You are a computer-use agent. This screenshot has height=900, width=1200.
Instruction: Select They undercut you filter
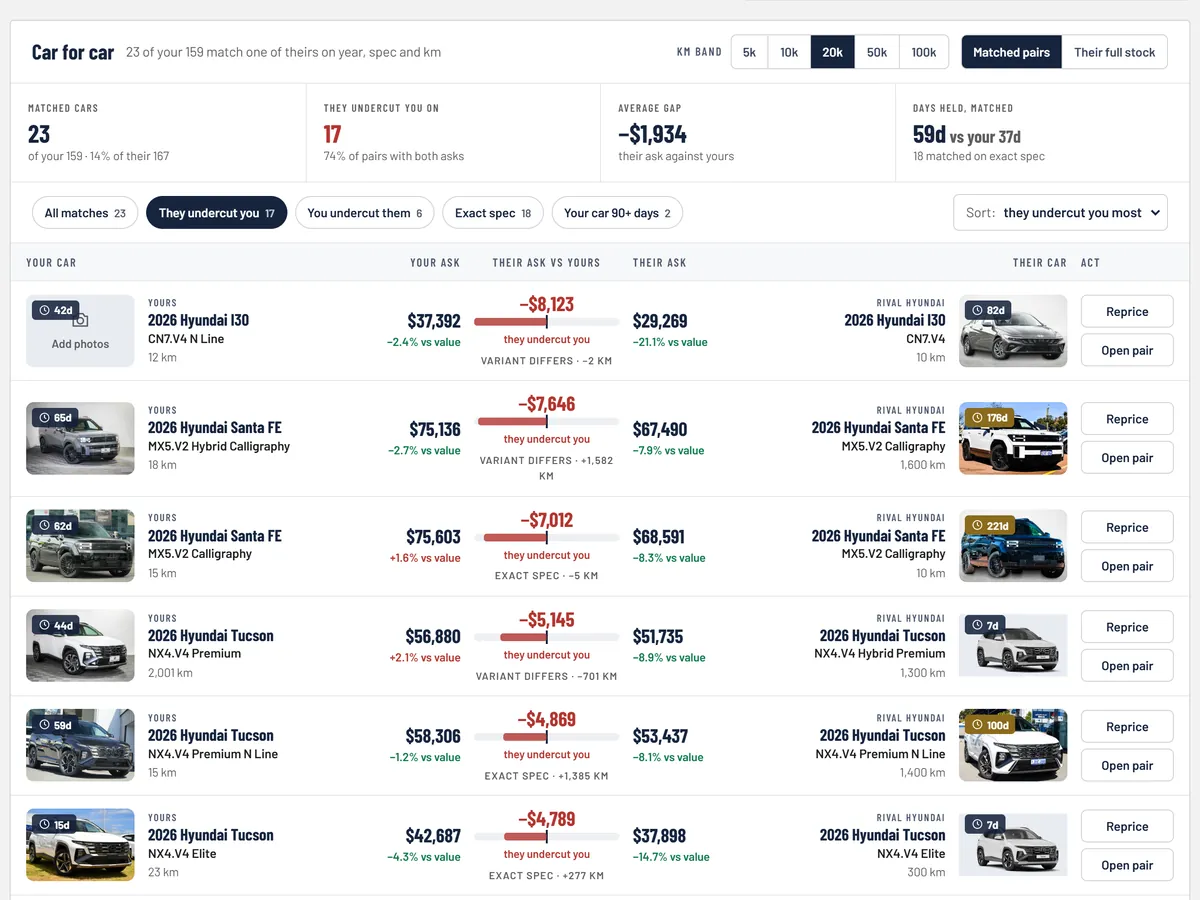point(216,213)
